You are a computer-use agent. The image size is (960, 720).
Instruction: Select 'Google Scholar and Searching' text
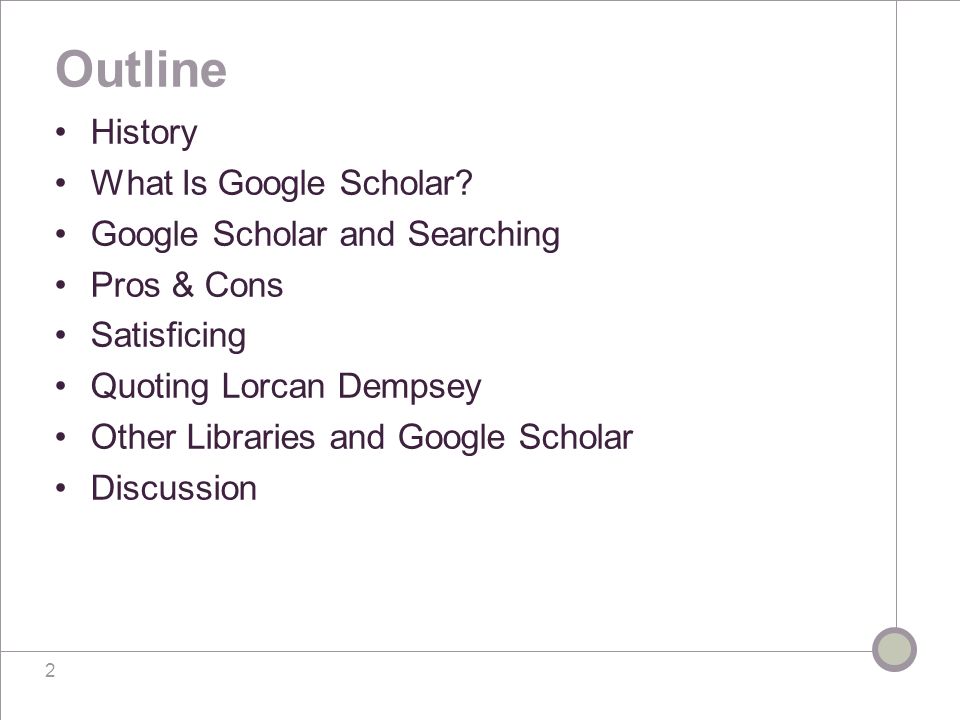325,234
